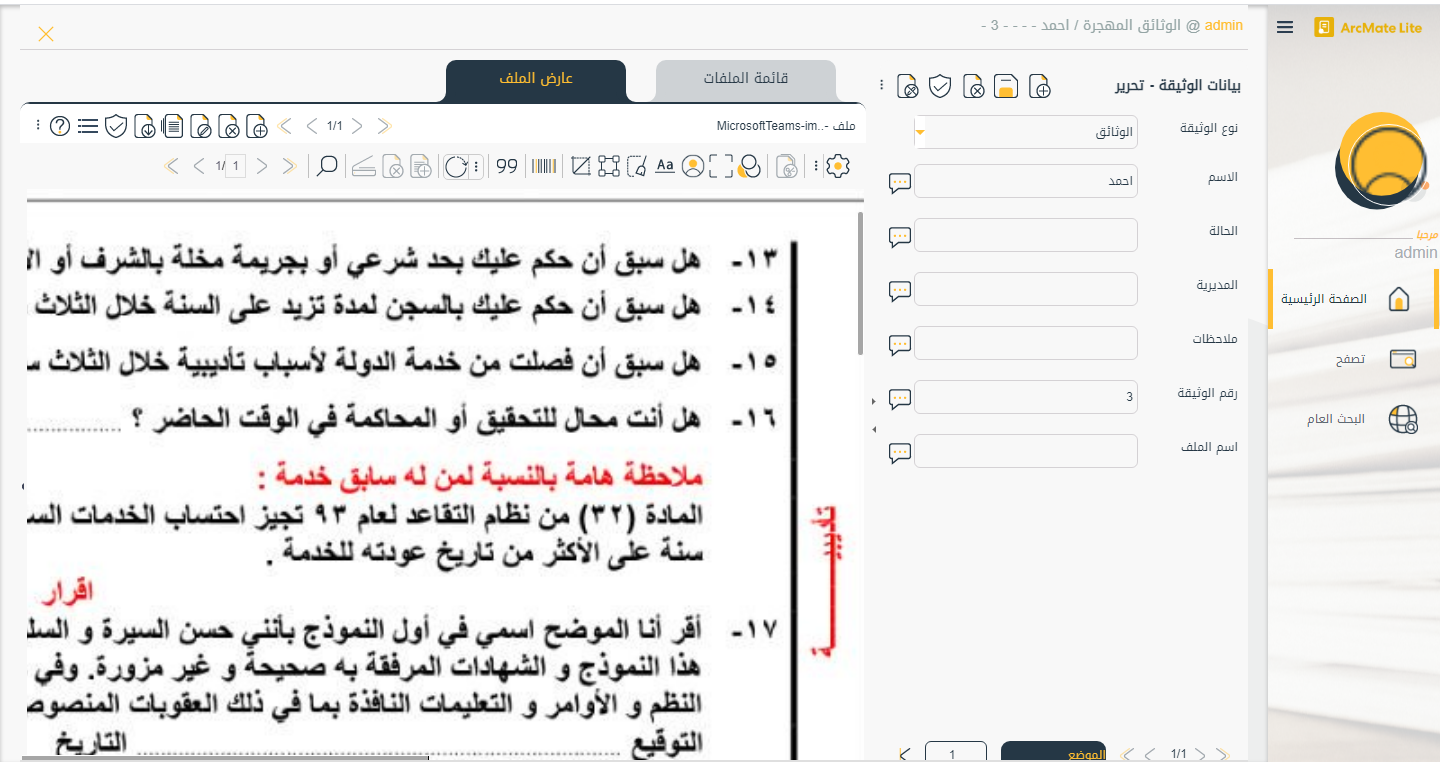Viewport: 1440px width, 762px height.
Task: Toggle the hamburger sidebar menu
Action: point(1285,28)
